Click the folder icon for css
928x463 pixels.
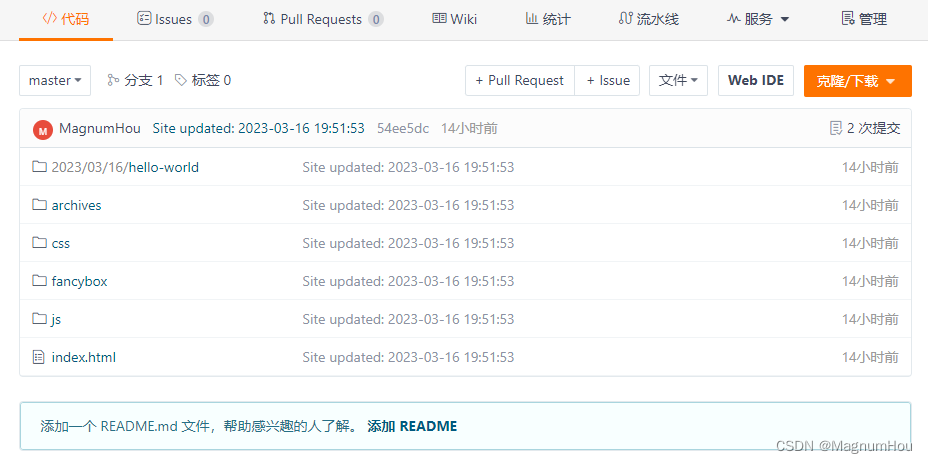(40, 243)
